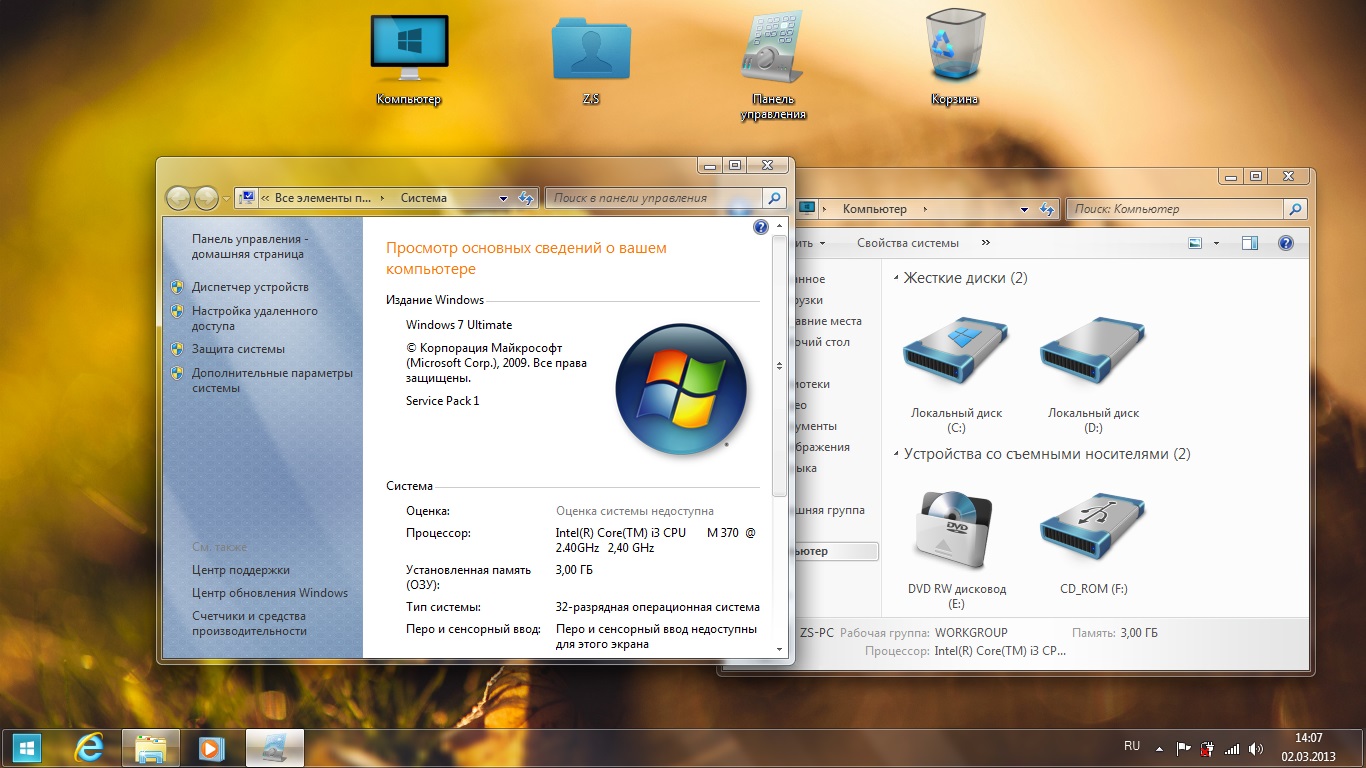Open Центр обновления Windows link

pos(269,593)
